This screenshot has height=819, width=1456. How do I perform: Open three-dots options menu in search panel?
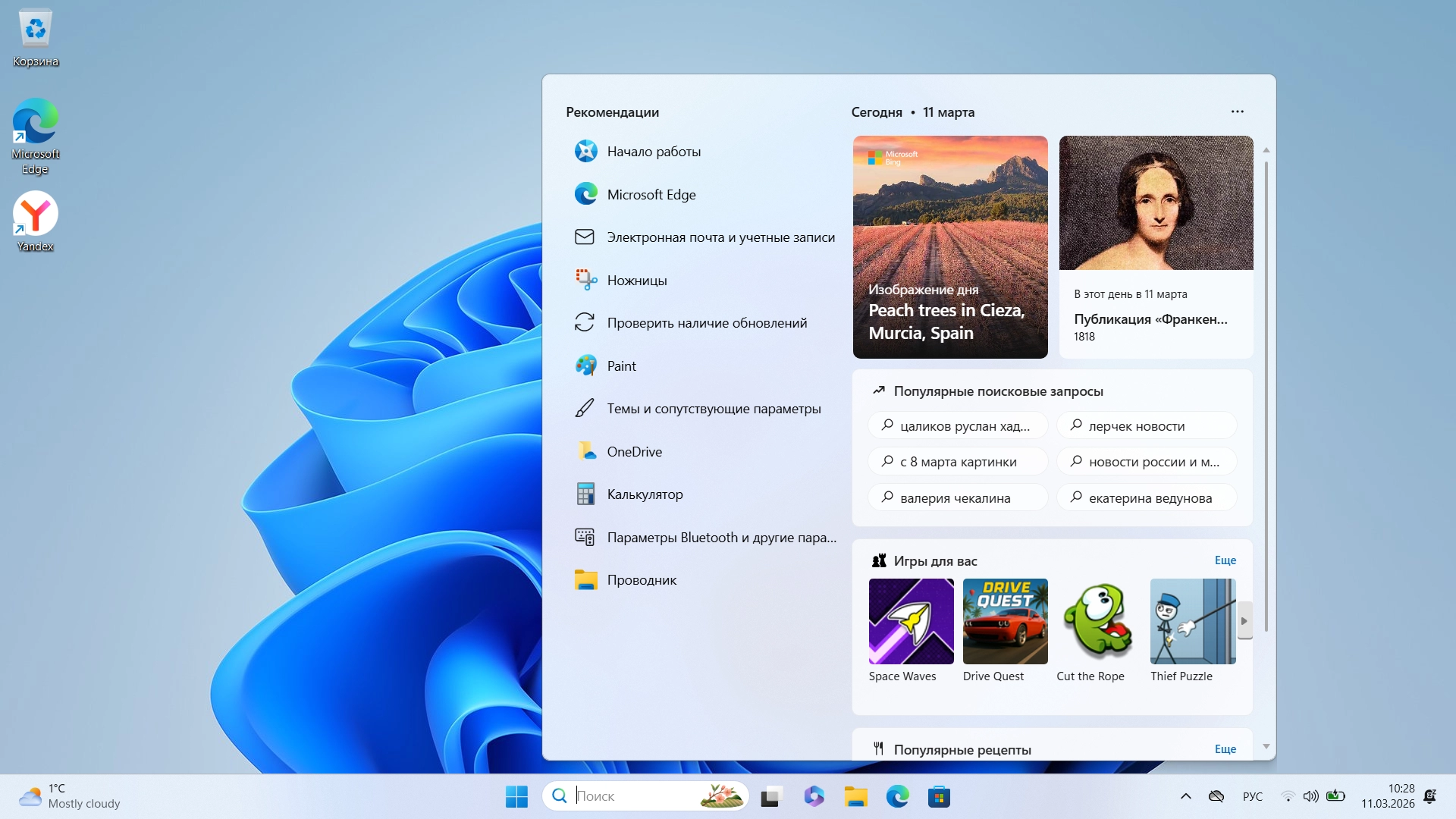pyautogui.click(x=1237, y=111)
